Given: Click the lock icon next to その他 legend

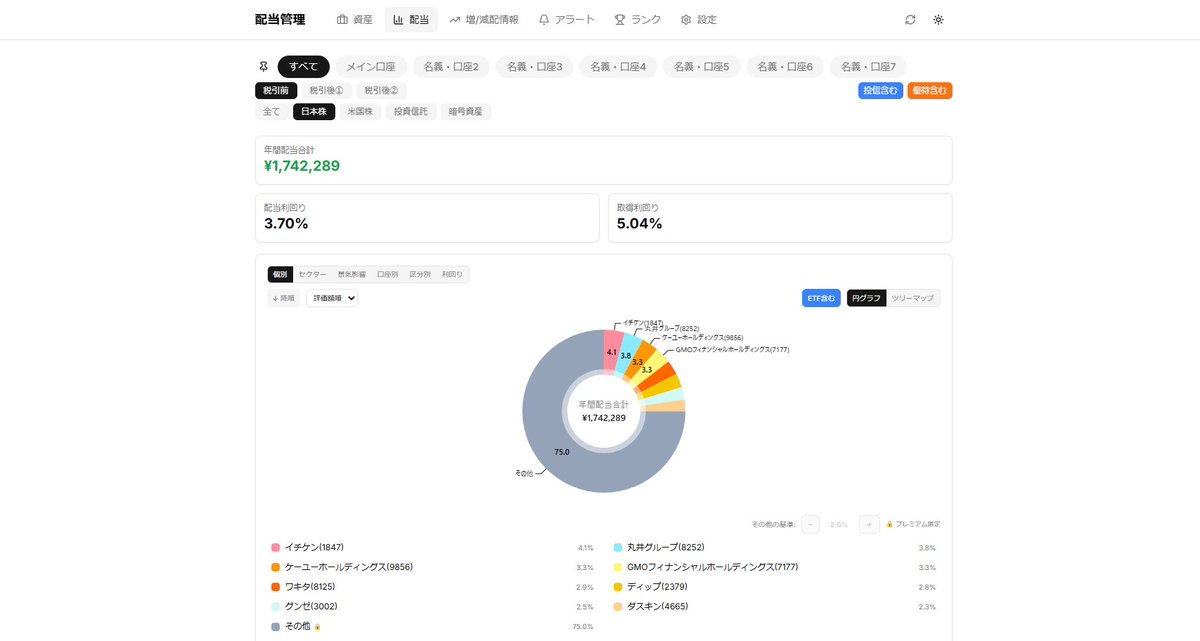Looking at the screenshot, I should (318, 627).
